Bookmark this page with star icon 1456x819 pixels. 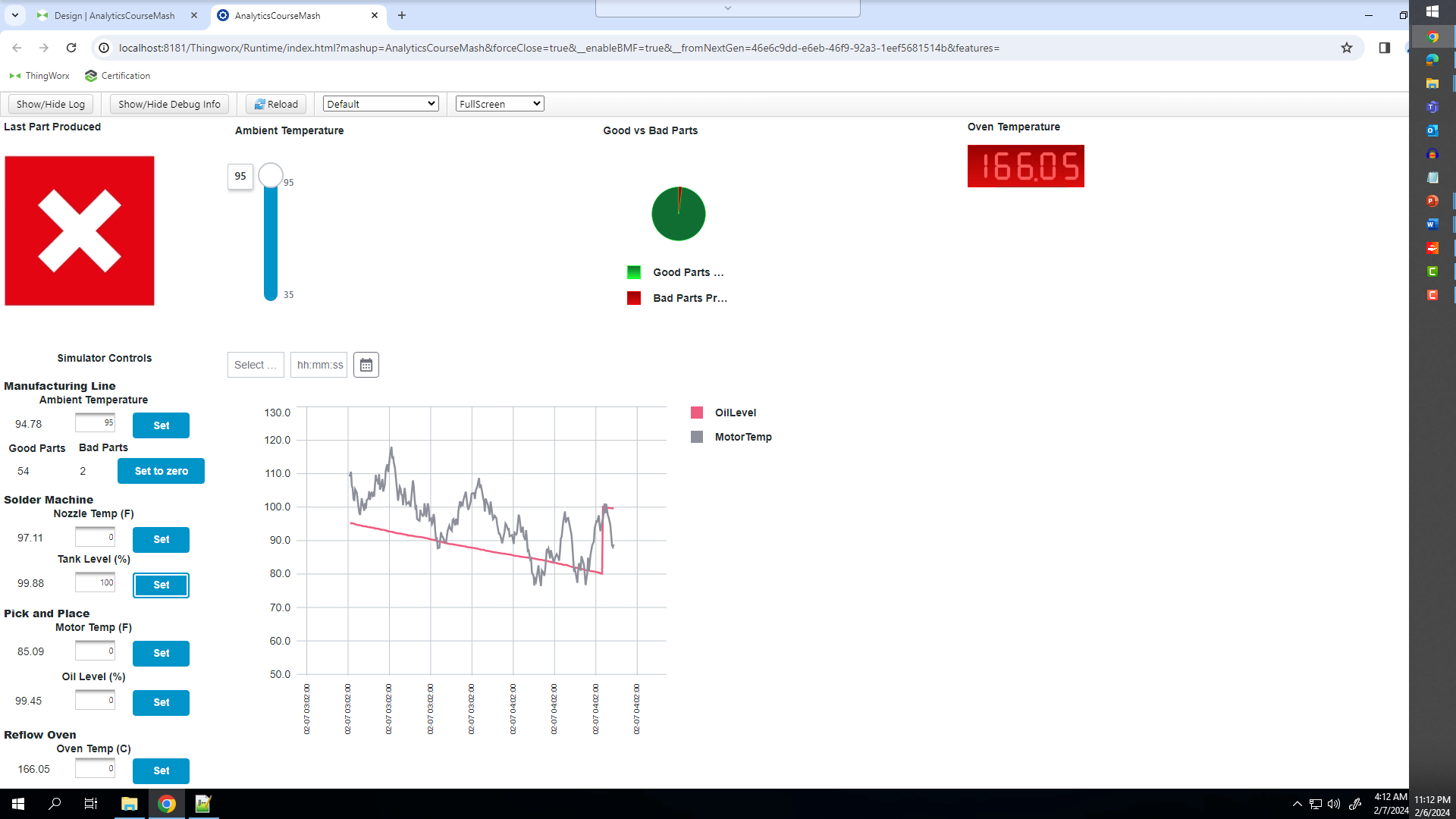tap(1347, 48)
